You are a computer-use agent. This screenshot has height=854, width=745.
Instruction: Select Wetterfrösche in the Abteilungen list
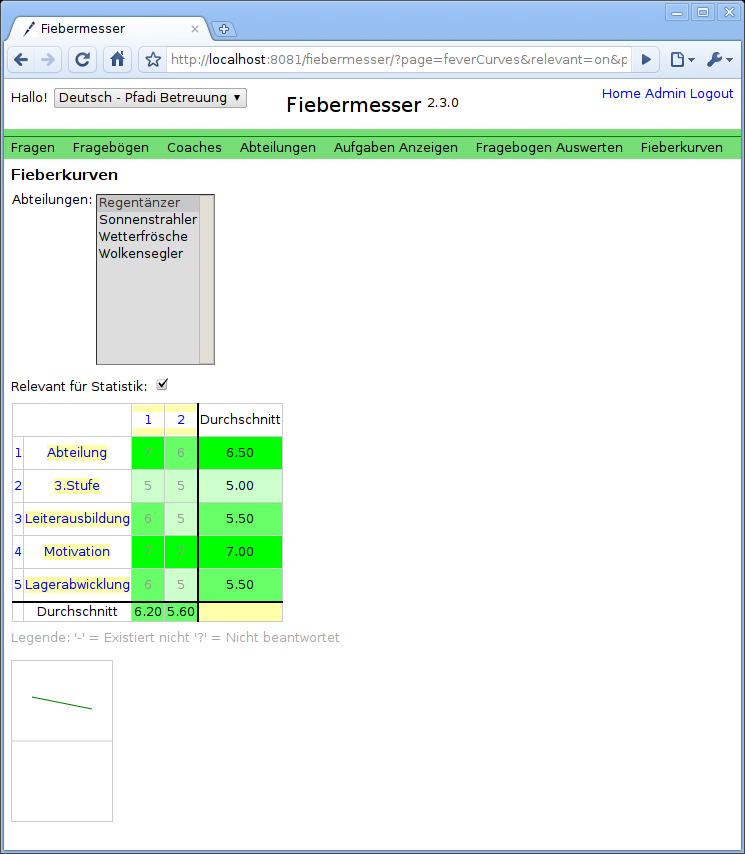click(143, 237)
